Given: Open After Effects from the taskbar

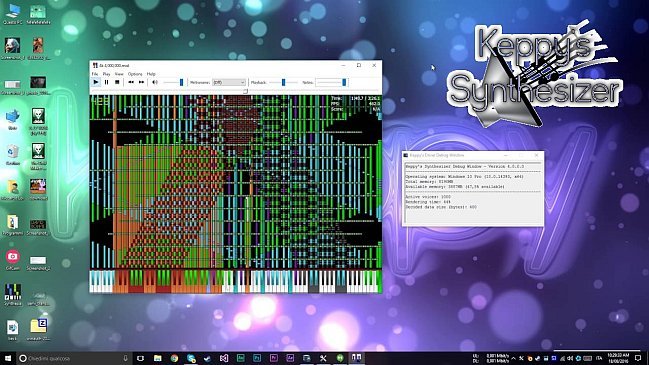Looking at the screenshot, I should 290,358.
